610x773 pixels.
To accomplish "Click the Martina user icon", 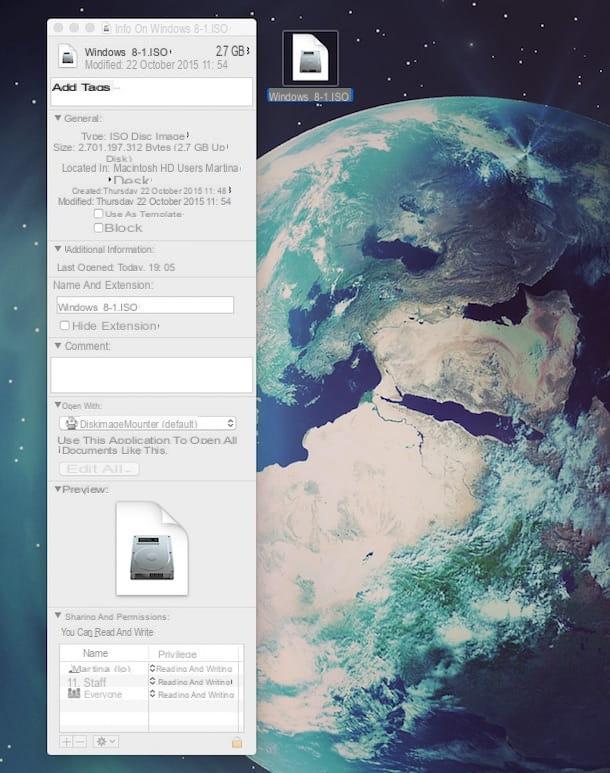I will pos(73,669).
